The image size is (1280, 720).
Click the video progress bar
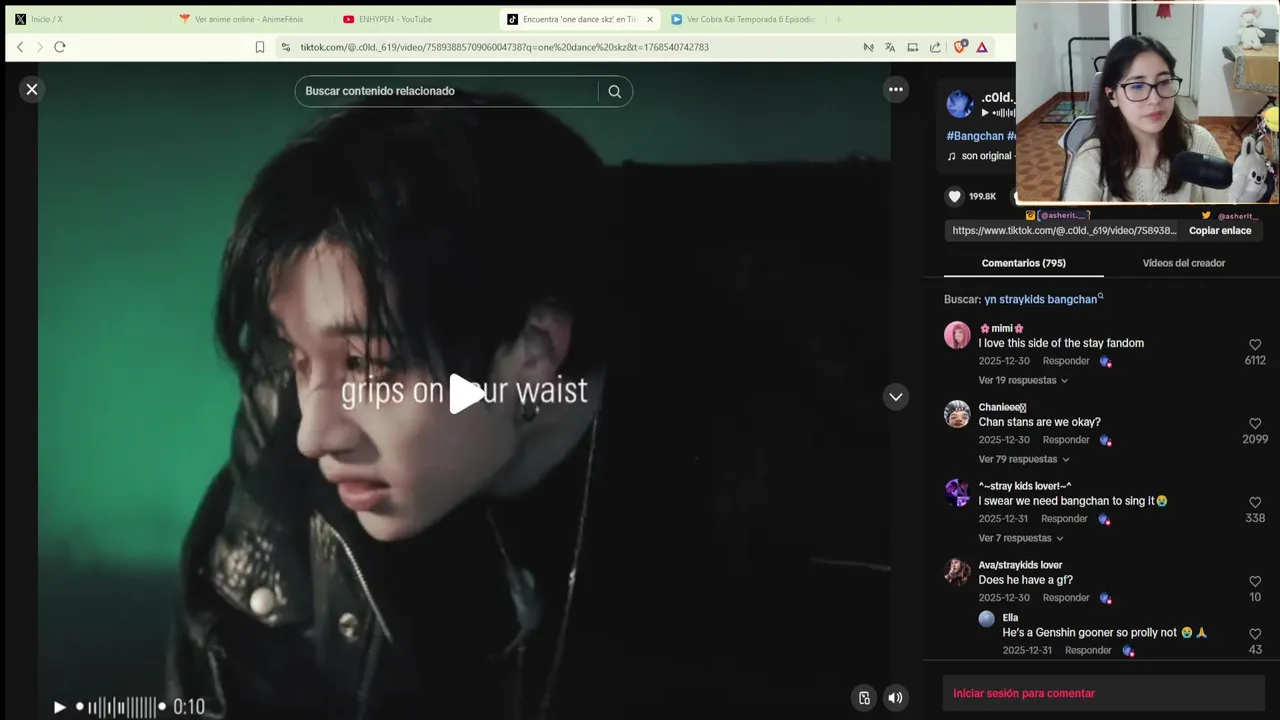120,707
